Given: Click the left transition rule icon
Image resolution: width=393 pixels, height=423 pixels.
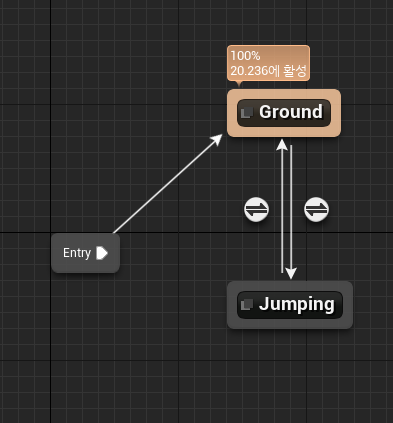Looking at the screenshot, I should coord(256,209).
